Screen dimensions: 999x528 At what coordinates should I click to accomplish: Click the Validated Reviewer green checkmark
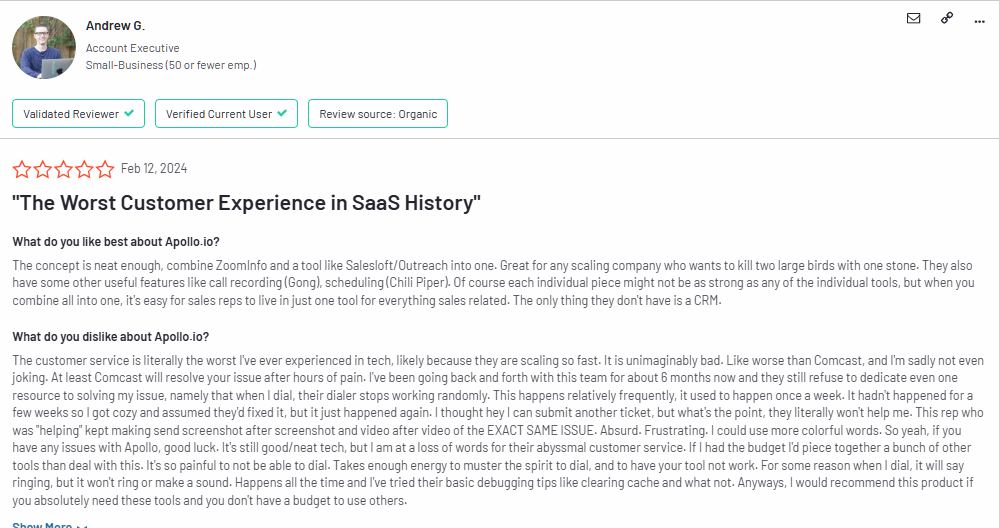click(x=129, y=113)
